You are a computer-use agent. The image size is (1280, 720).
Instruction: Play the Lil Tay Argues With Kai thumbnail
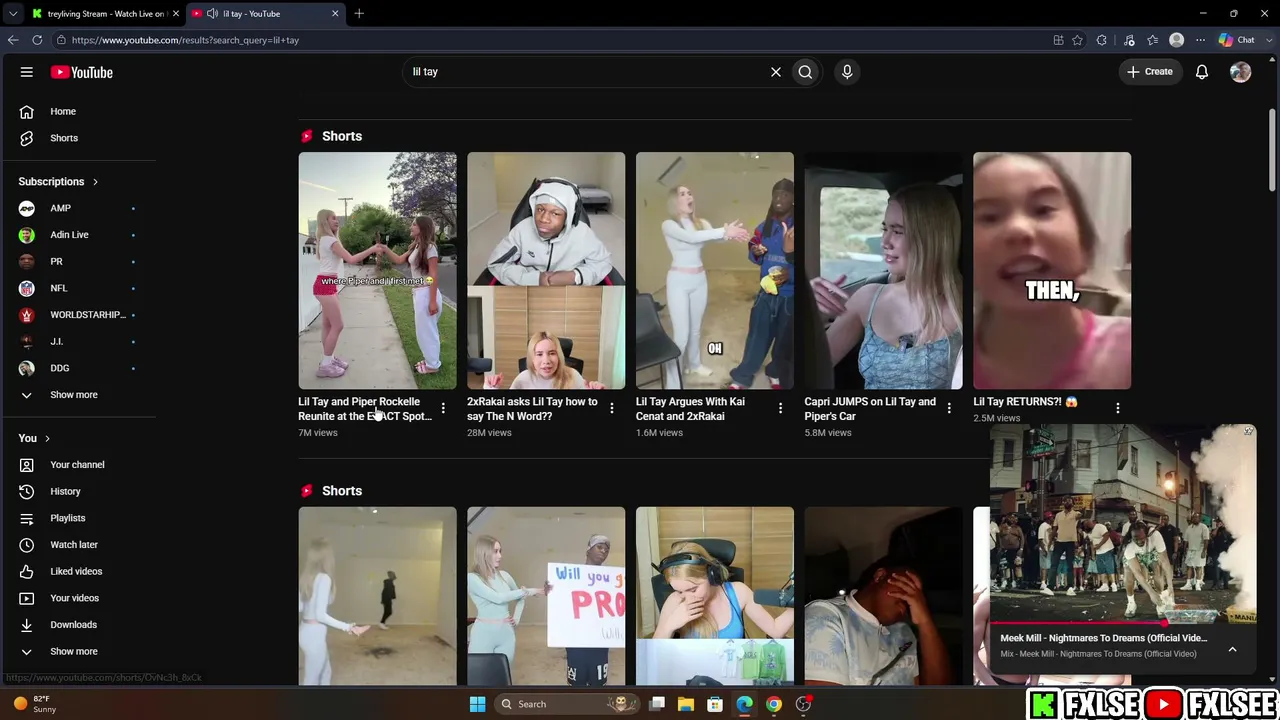pos(715,270)
